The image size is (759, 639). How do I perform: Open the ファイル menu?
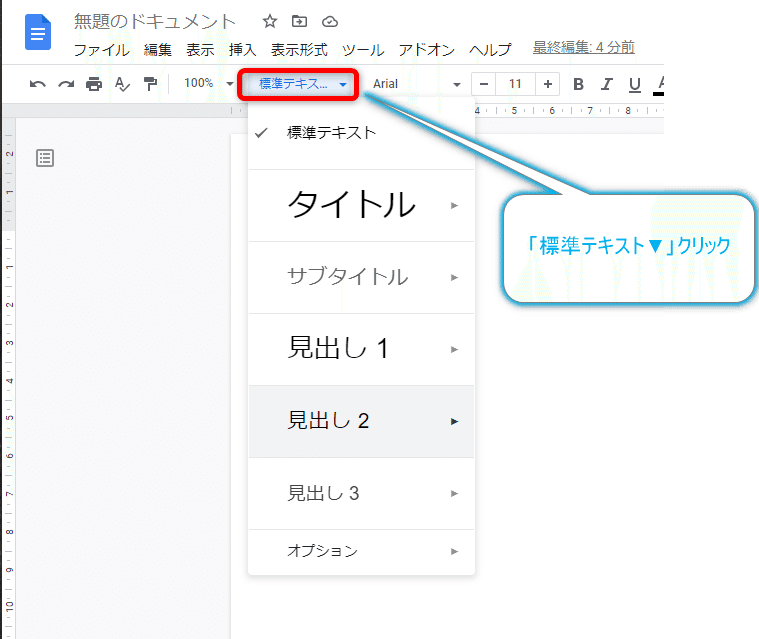(x=102, y=49)
